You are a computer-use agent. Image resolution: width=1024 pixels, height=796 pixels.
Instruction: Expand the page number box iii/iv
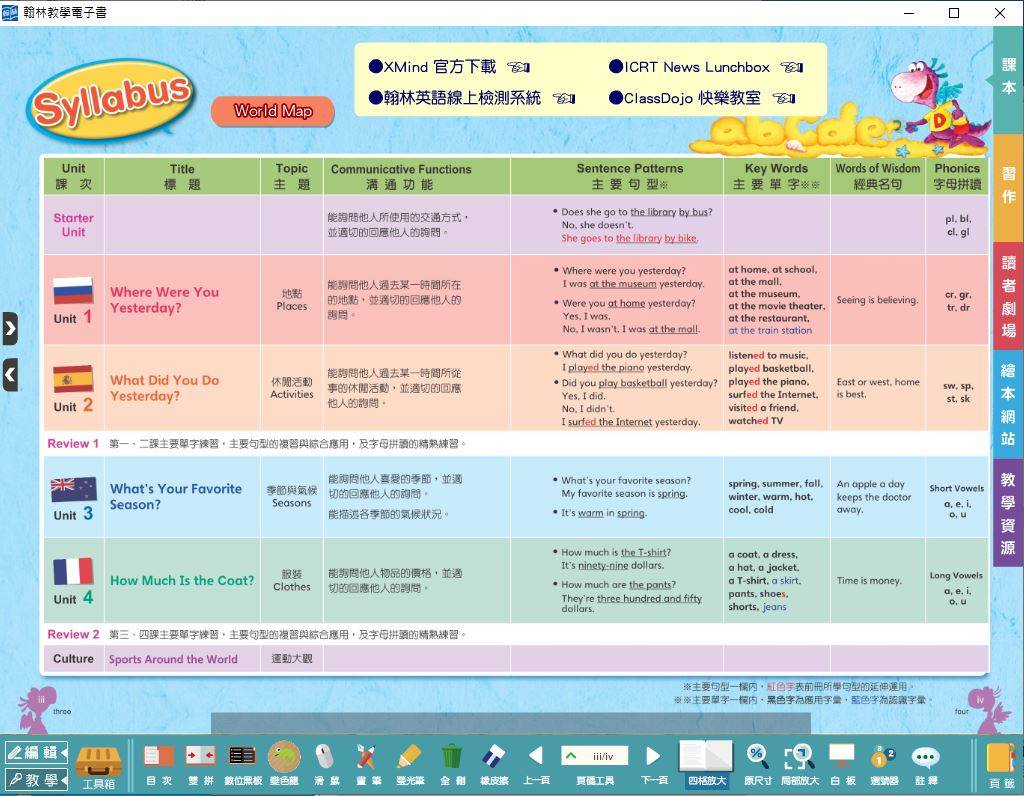pos(594,756)
